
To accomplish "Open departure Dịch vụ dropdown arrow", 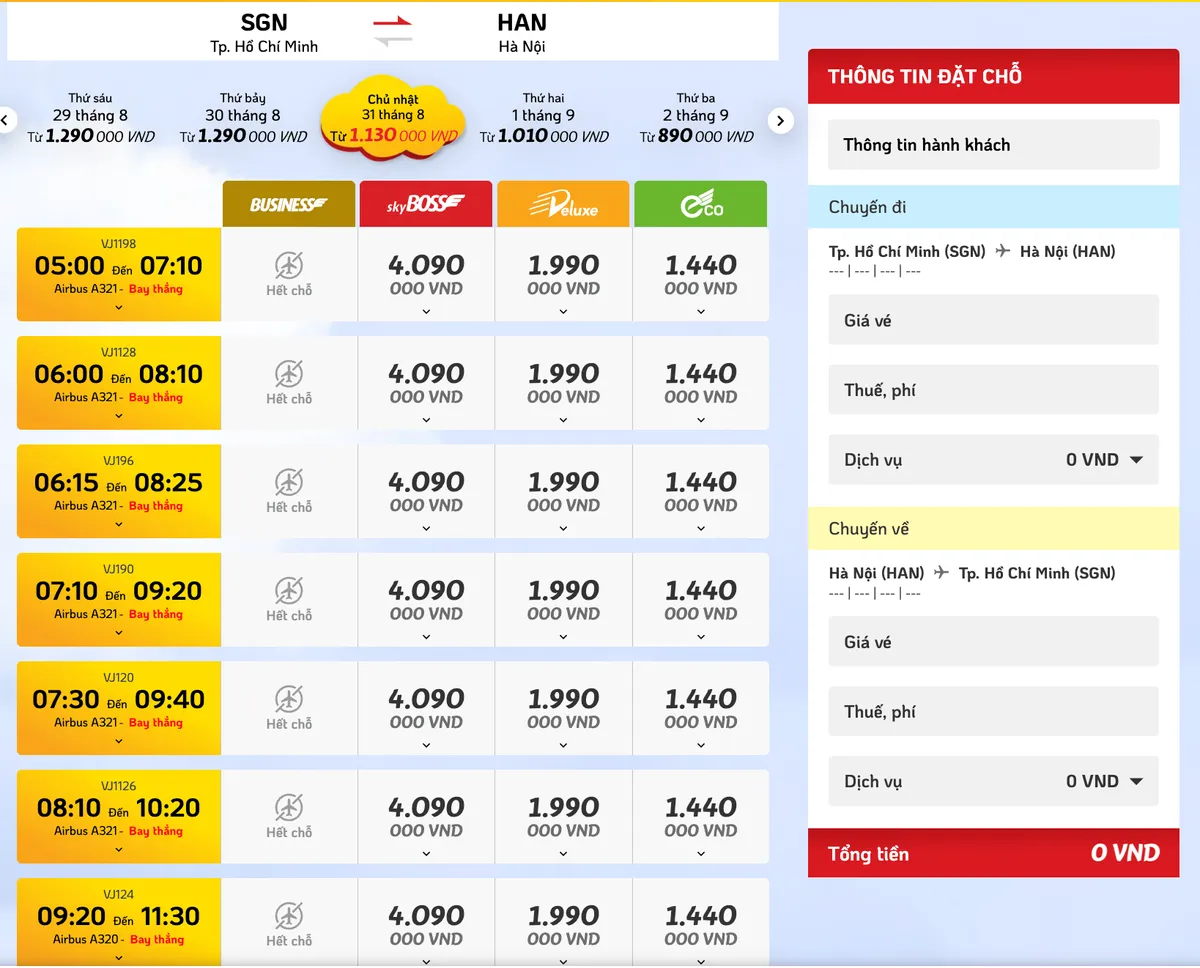I will 1136,460.
